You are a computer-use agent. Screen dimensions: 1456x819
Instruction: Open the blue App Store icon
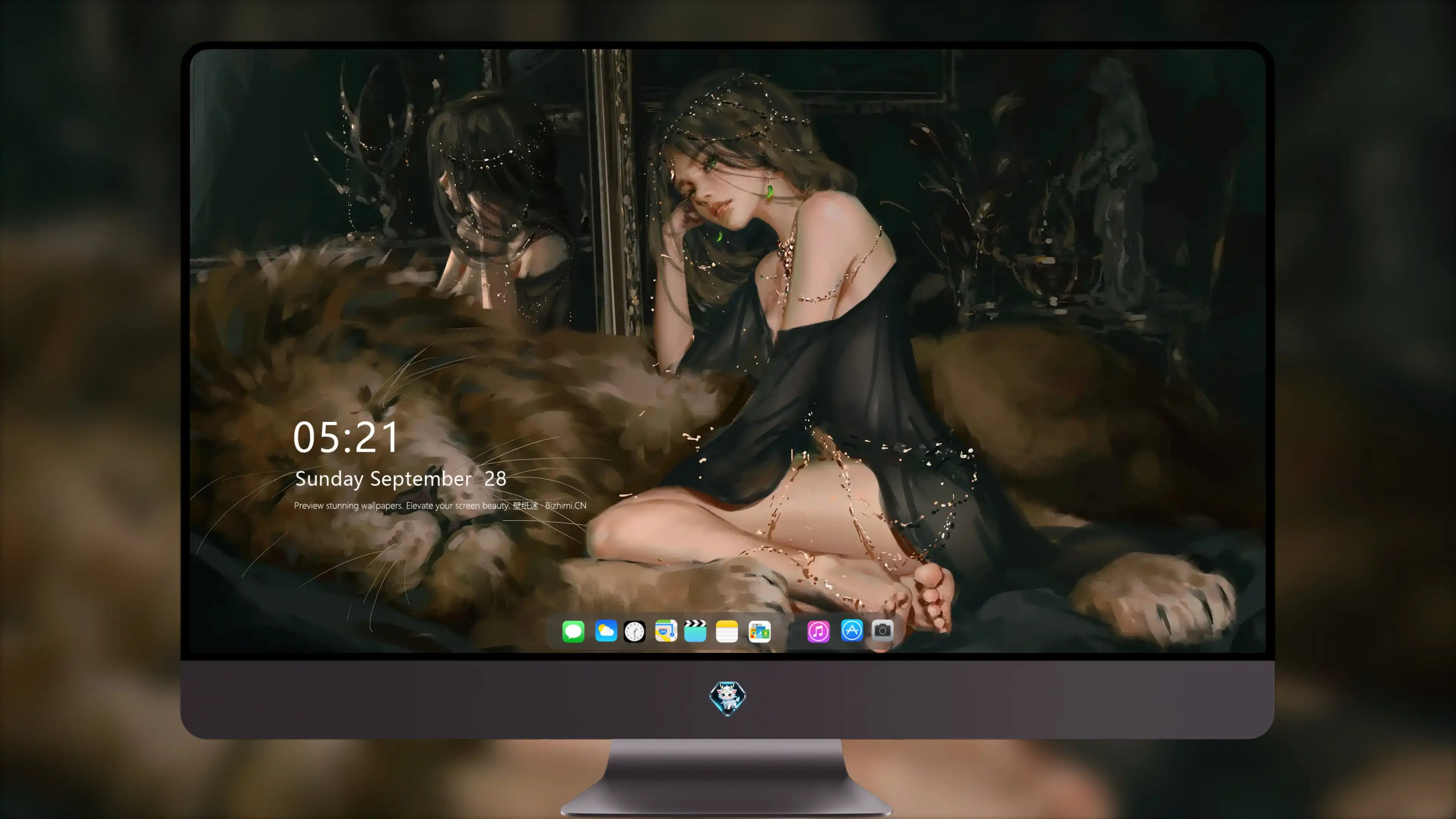coord(852,630)
